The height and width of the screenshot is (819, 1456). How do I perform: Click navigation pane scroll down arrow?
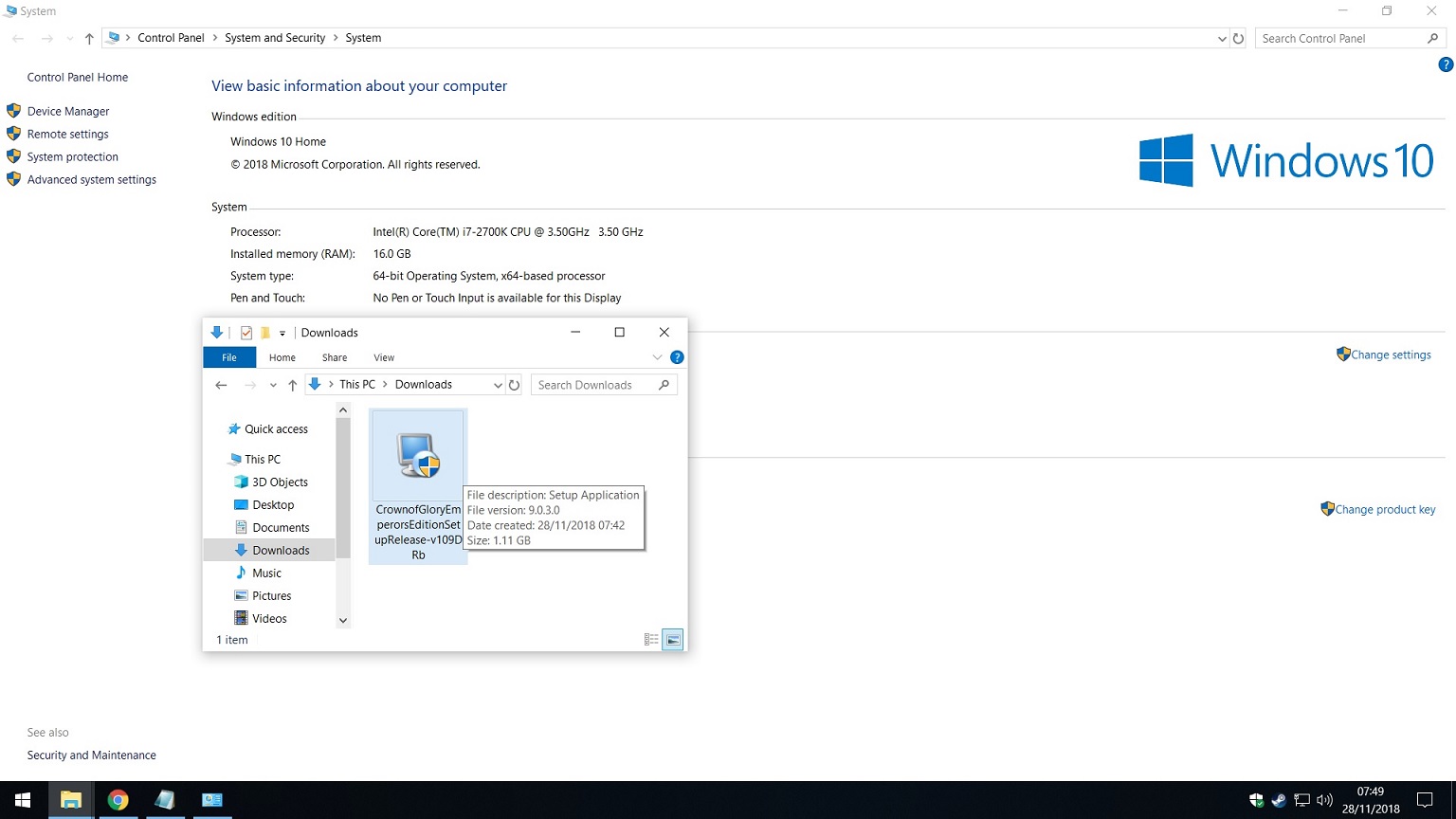point(343,621)
